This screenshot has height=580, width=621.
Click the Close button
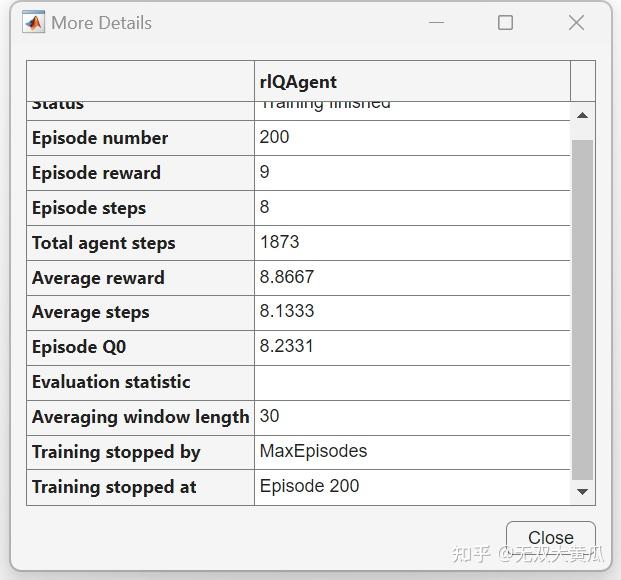(550, 537)
